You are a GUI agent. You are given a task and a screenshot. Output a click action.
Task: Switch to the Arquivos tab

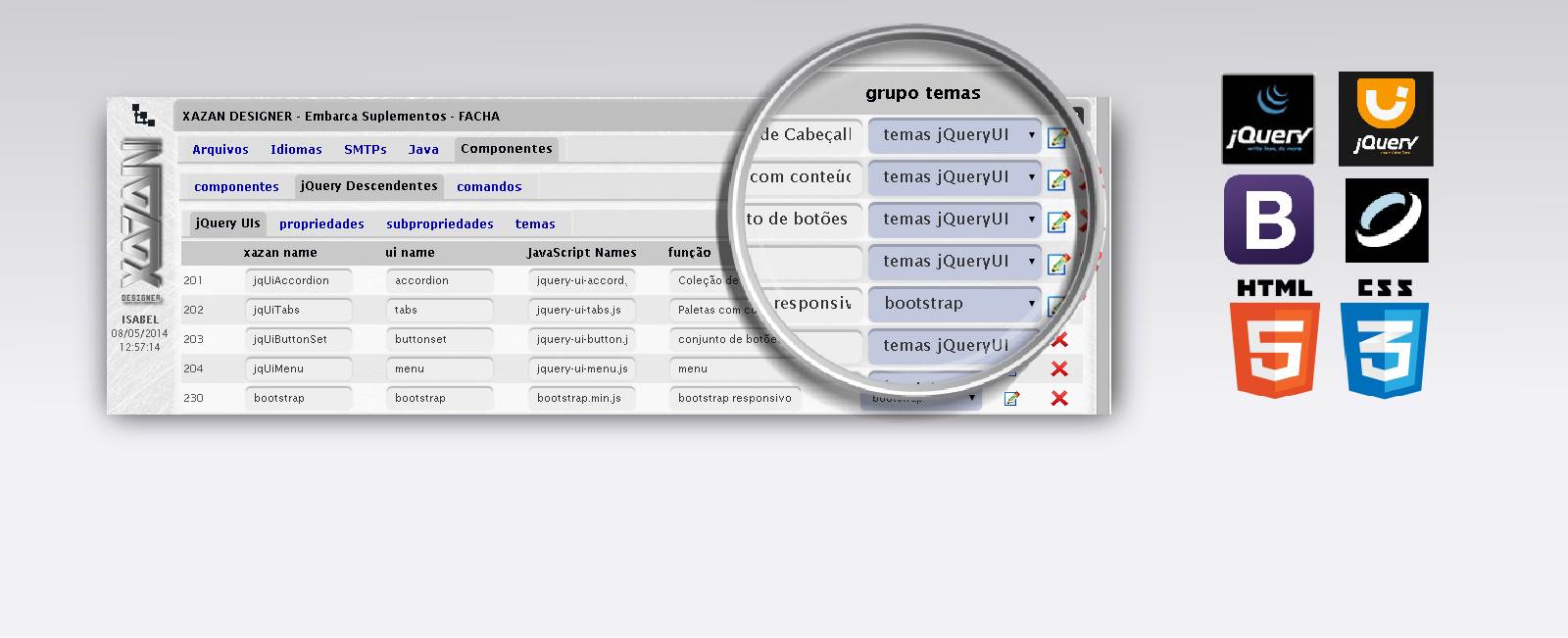point(220,150)
